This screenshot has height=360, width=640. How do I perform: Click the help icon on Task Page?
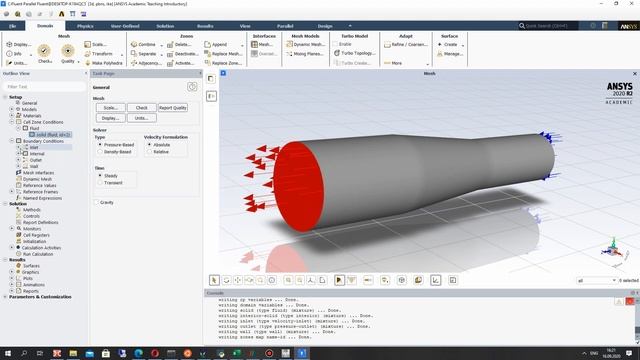(x=192, y=87)
